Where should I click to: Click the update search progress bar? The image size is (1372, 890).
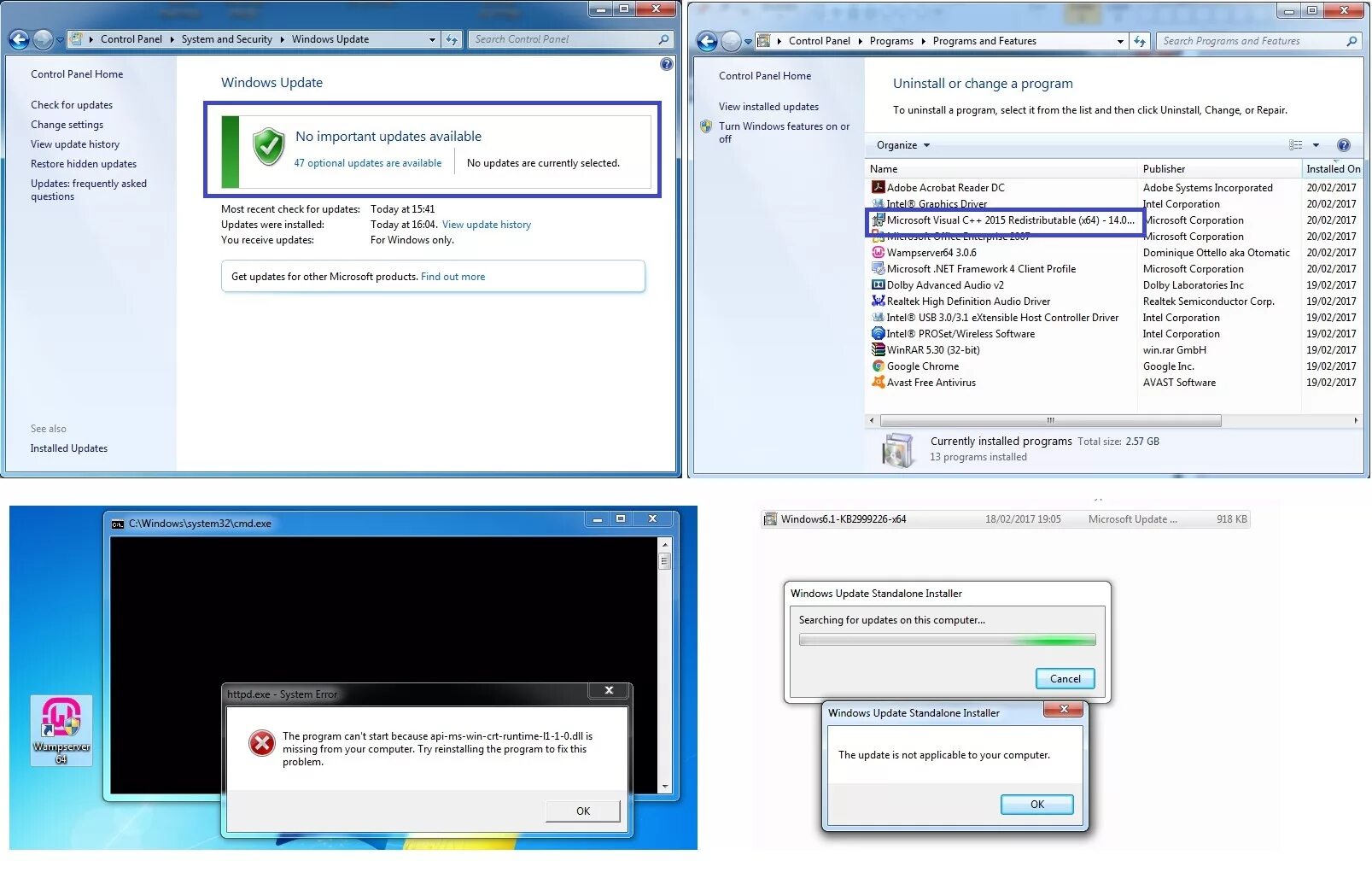tap(948, 640)
